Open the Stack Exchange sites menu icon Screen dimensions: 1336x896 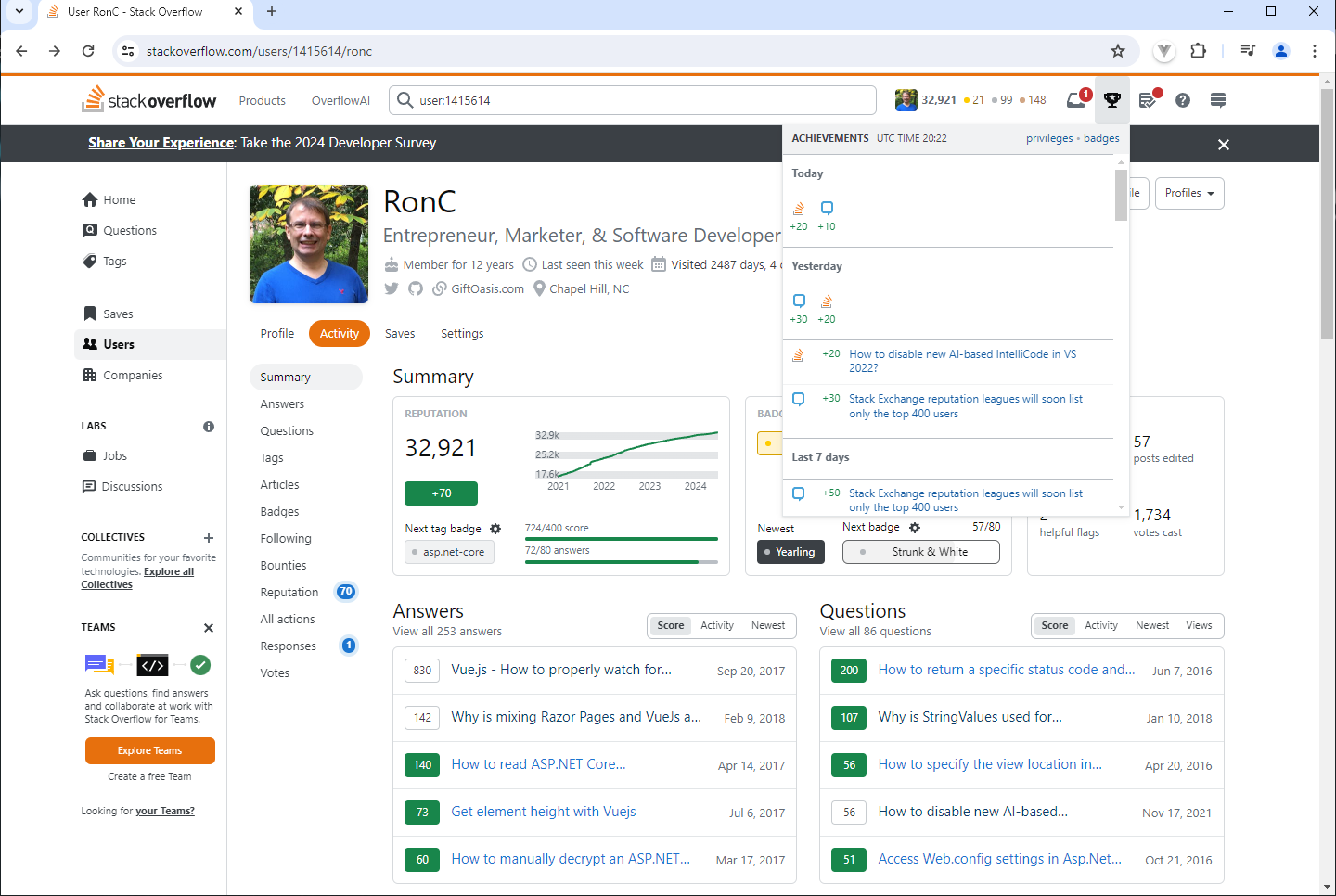click(x=1218, y=100)
